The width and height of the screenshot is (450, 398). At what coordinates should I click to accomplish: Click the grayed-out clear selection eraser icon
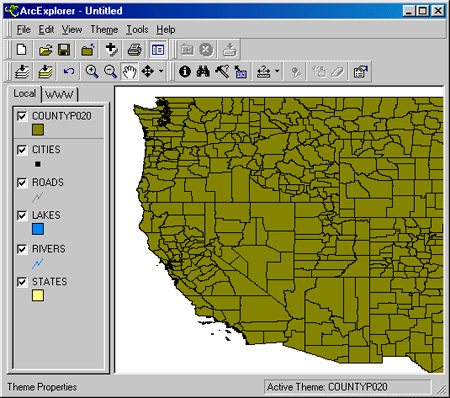point(337,71)
